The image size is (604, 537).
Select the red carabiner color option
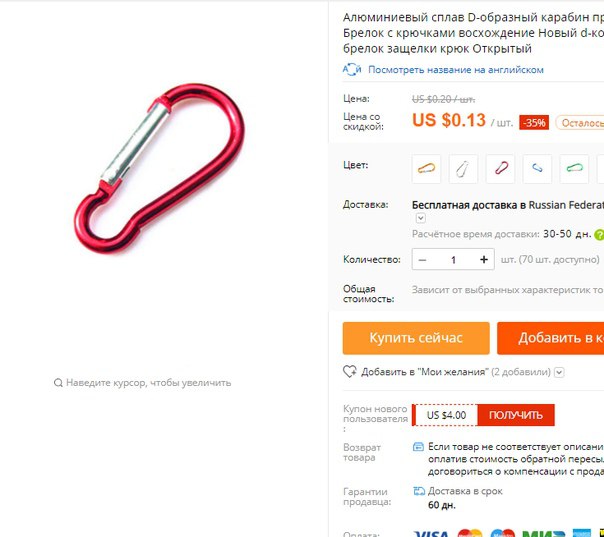point(500,169)
